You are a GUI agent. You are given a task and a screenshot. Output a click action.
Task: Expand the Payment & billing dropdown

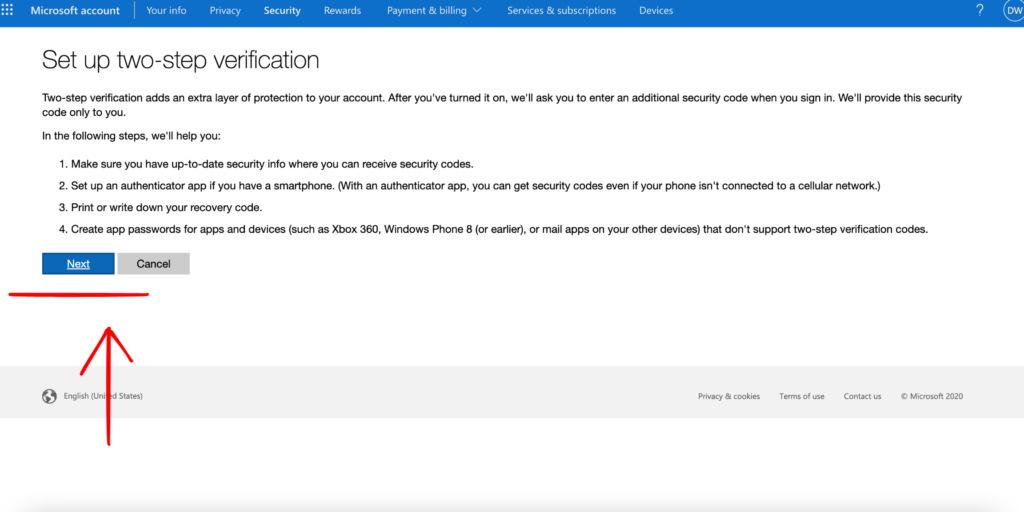pos(434,11)
